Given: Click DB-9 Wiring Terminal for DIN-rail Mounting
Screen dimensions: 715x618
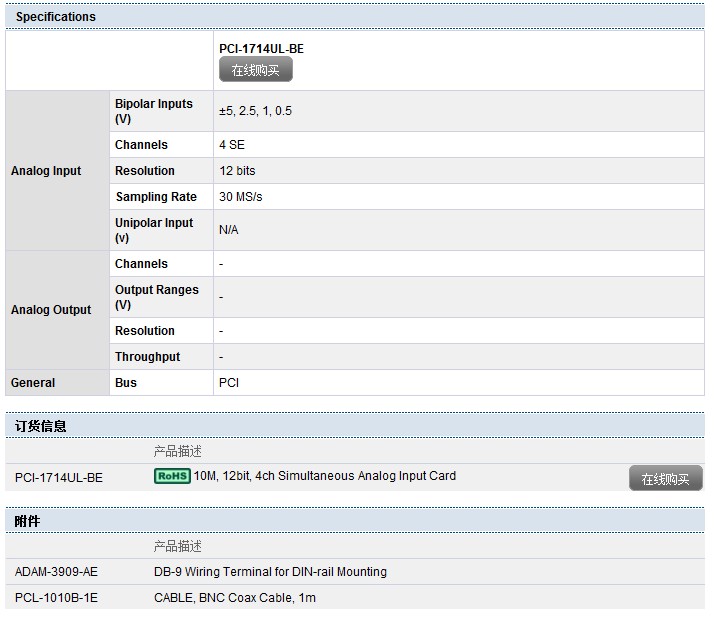Looking at the screenshot, I should pyautogui.click(x=270, y=572).
